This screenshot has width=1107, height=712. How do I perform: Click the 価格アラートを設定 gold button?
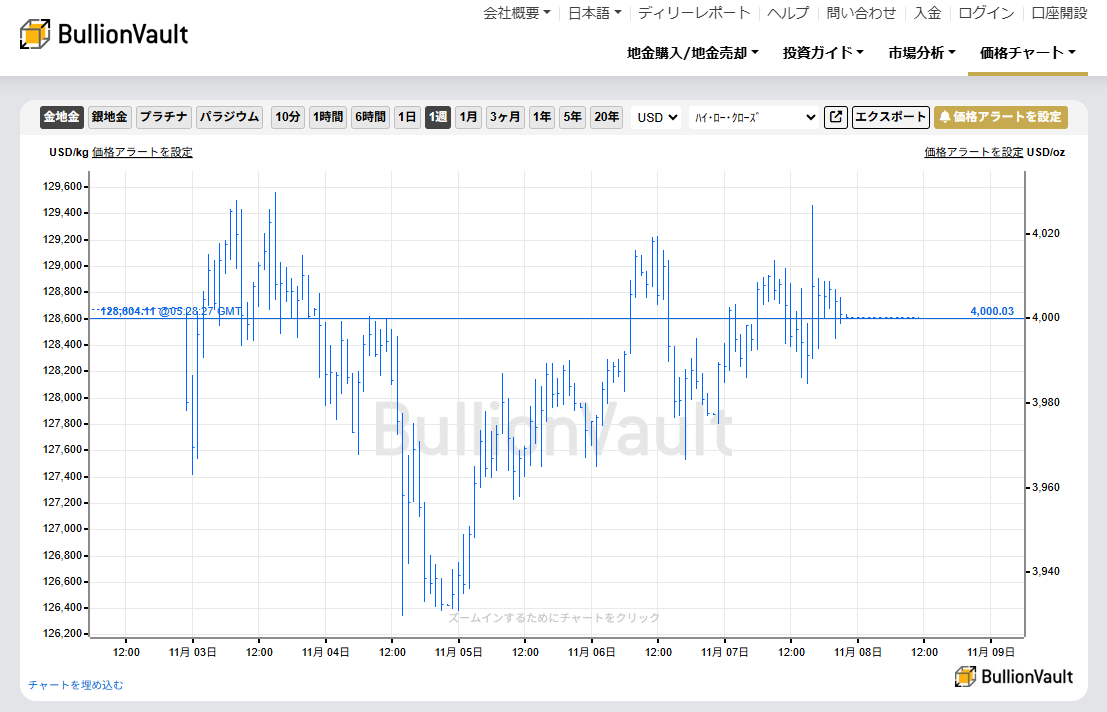pyautogui.click(x=1000, y=117)
